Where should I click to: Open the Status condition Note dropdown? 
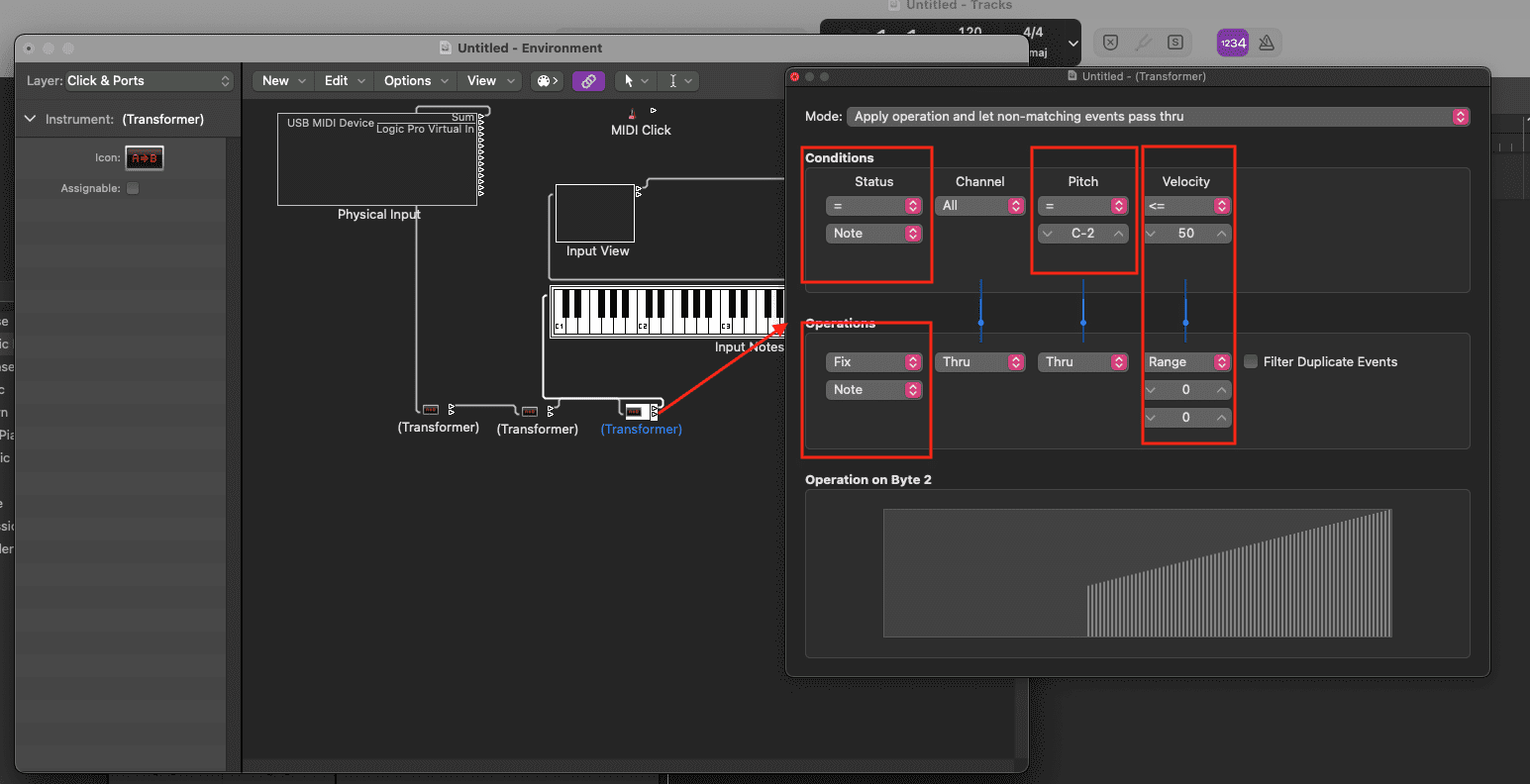(x=873, y=234)
